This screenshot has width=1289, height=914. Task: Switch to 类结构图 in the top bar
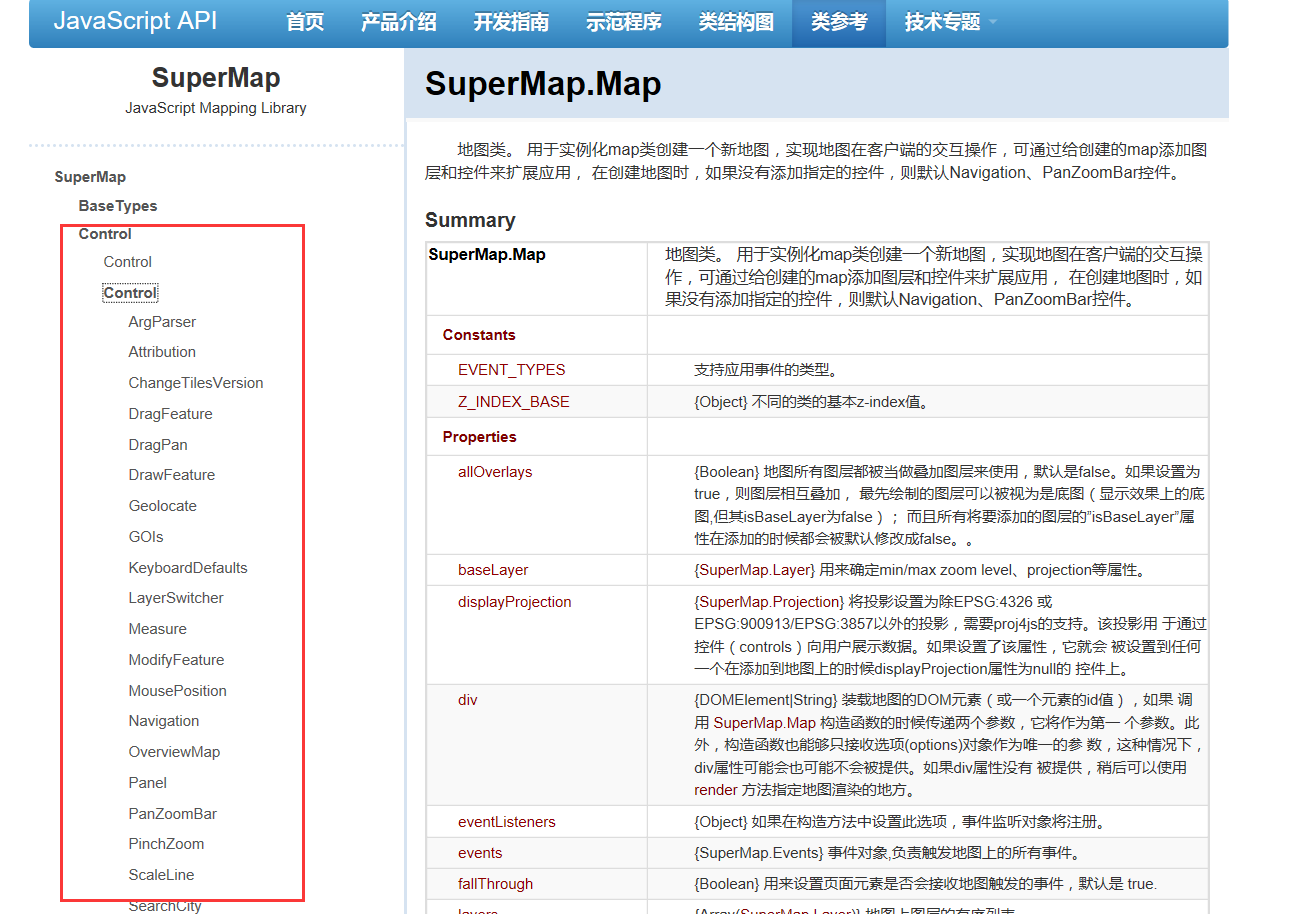(736, 21)
